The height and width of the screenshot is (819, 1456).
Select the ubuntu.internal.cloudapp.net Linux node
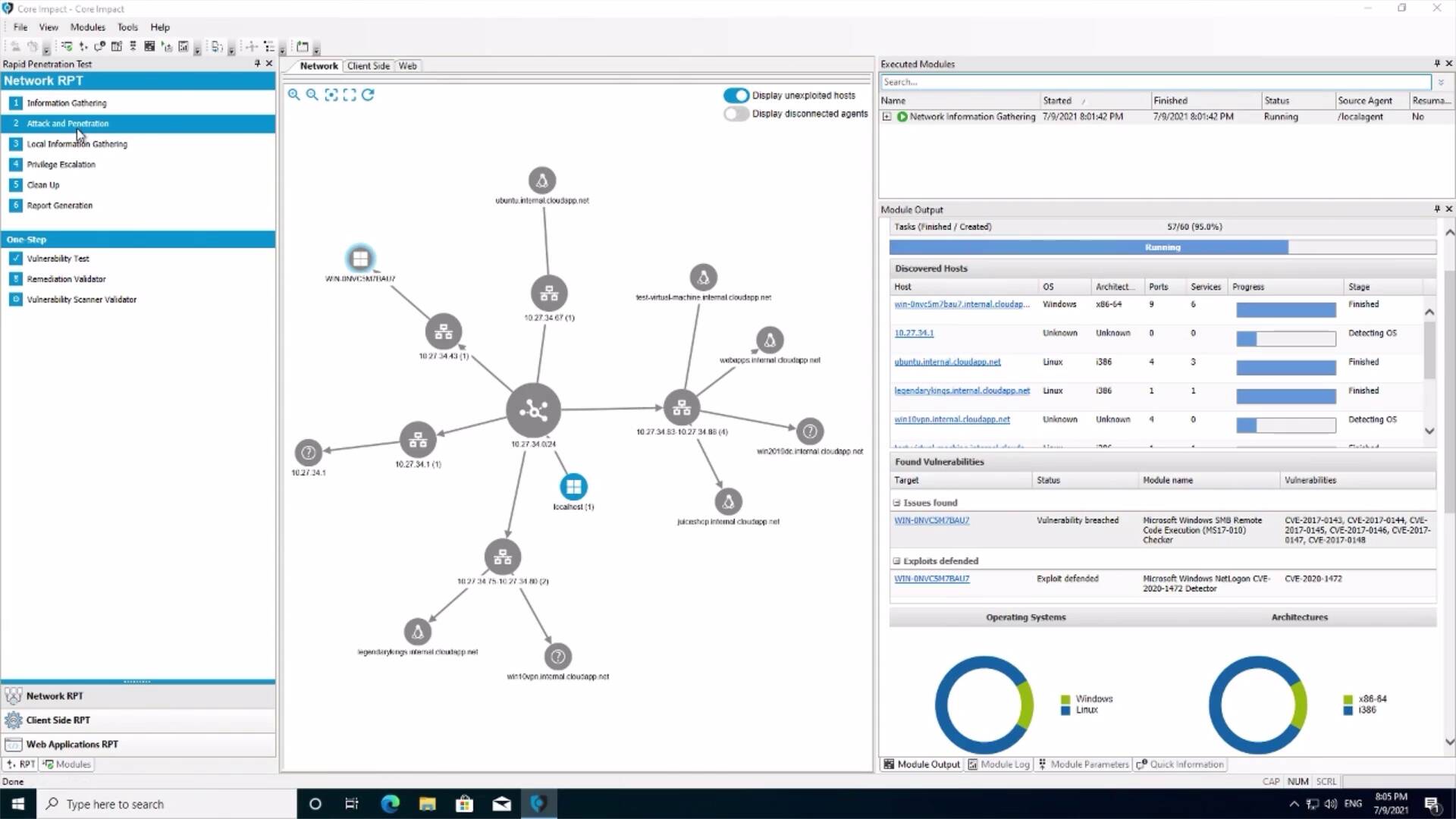click(x=542, y=180)
